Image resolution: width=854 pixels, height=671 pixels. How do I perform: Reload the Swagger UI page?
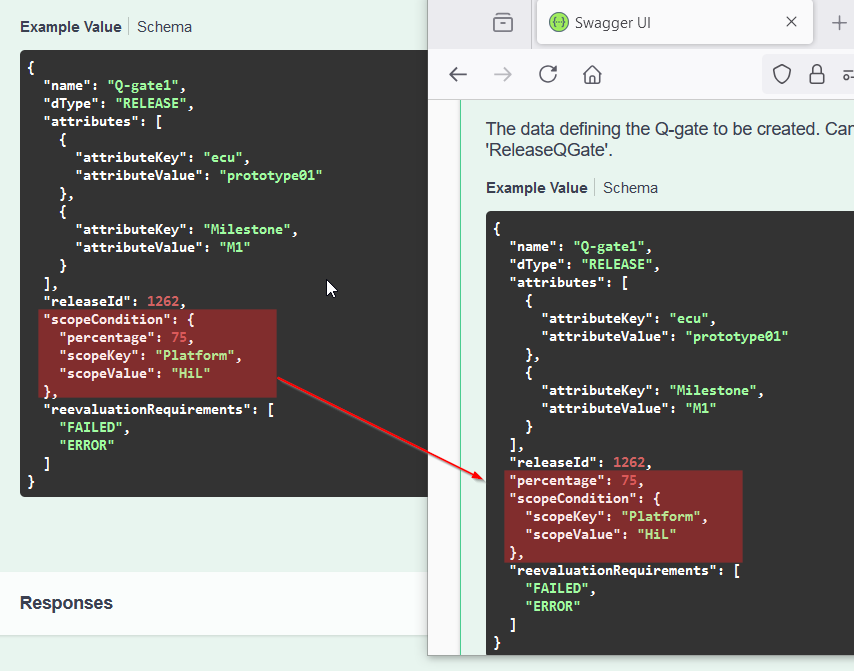[548, 75]
